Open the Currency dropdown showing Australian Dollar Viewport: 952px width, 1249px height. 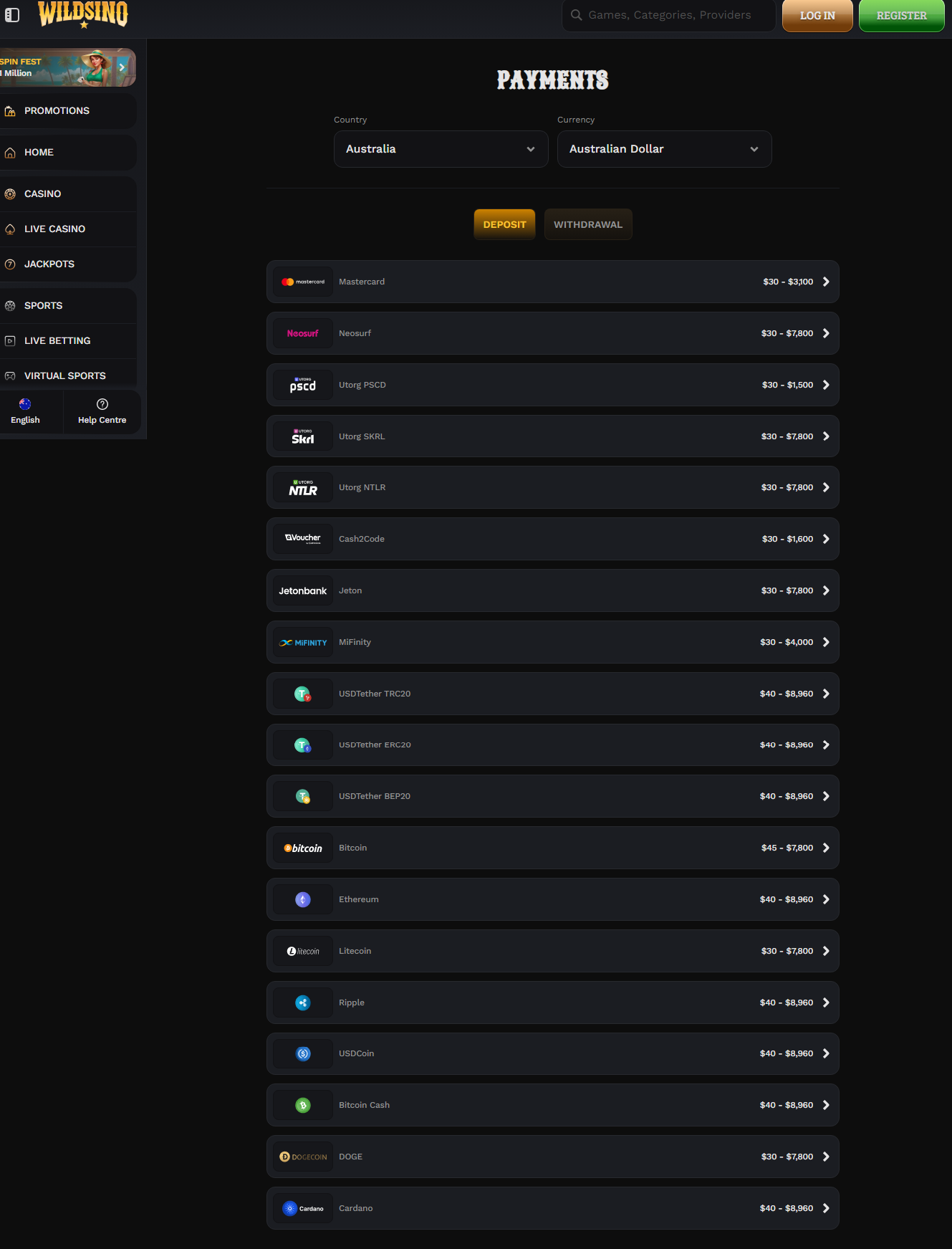coord(665,149)
